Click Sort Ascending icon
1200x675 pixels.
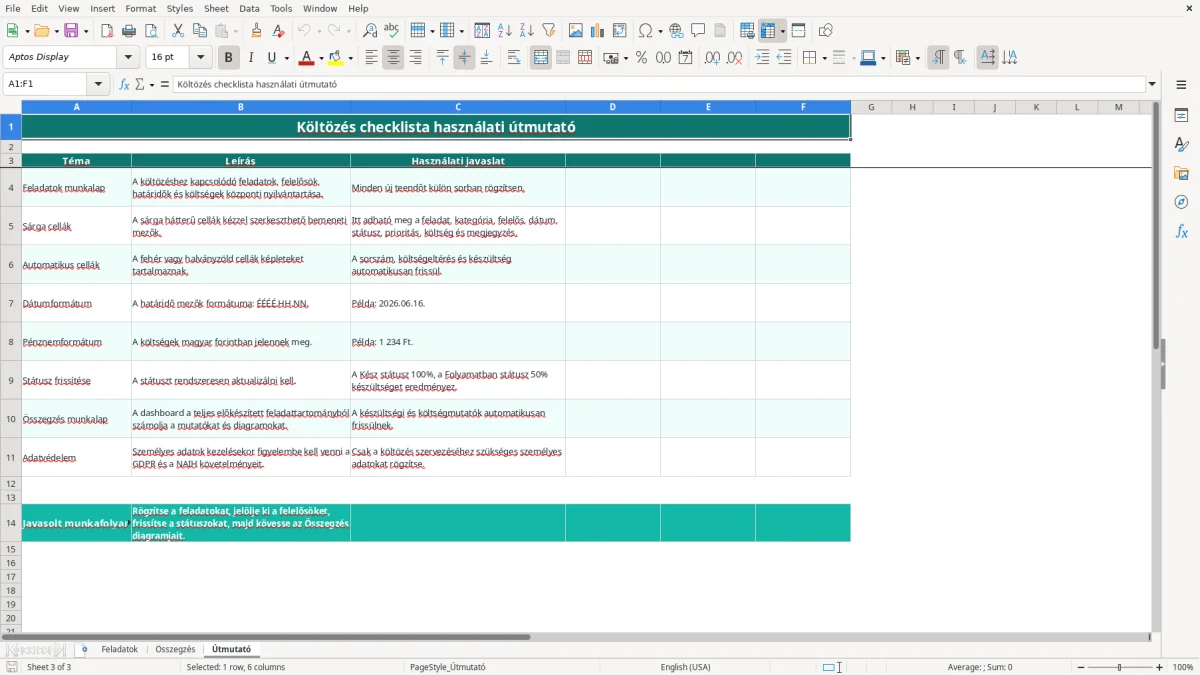click(505, 31)
